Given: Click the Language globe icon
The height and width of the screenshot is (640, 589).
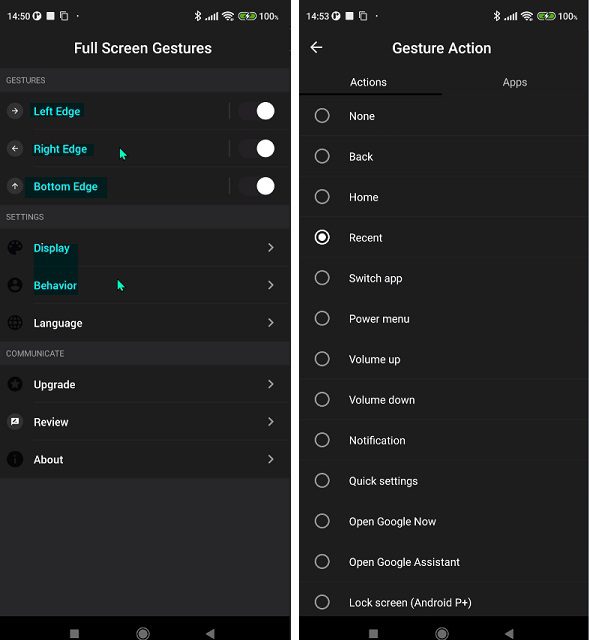Looking at the screenshot, I should (15, 322).
